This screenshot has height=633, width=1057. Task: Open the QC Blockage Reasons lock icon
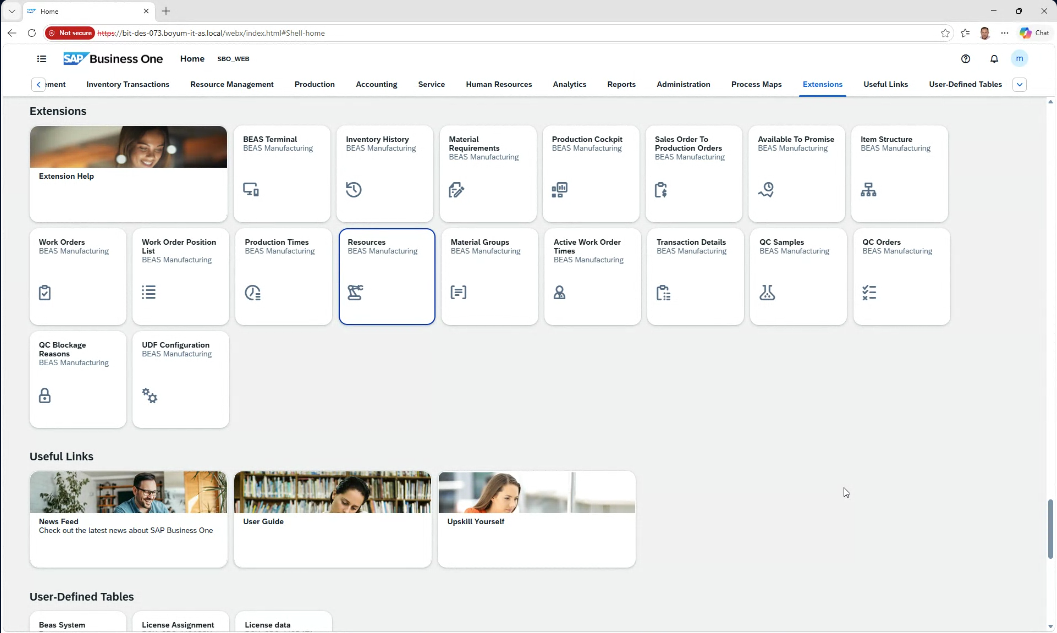(x=45, y=396)
